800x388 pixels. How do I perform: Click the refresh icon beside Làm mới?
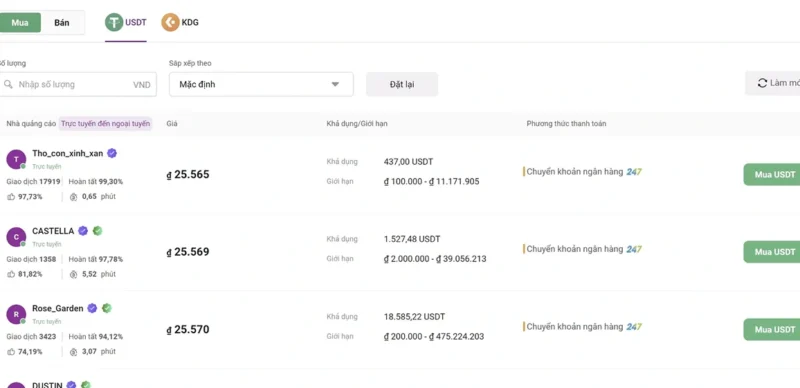click(x=762, y=83)
